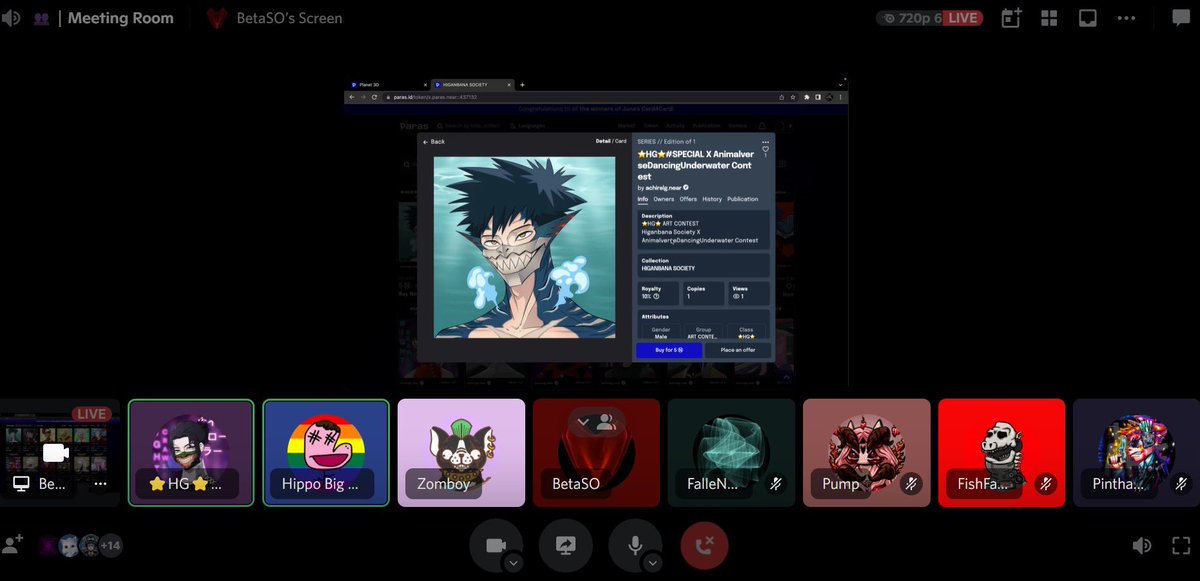The image size is (1200, 581).
Task: Select the Pintha participant tile
Action: point(1136,453)
